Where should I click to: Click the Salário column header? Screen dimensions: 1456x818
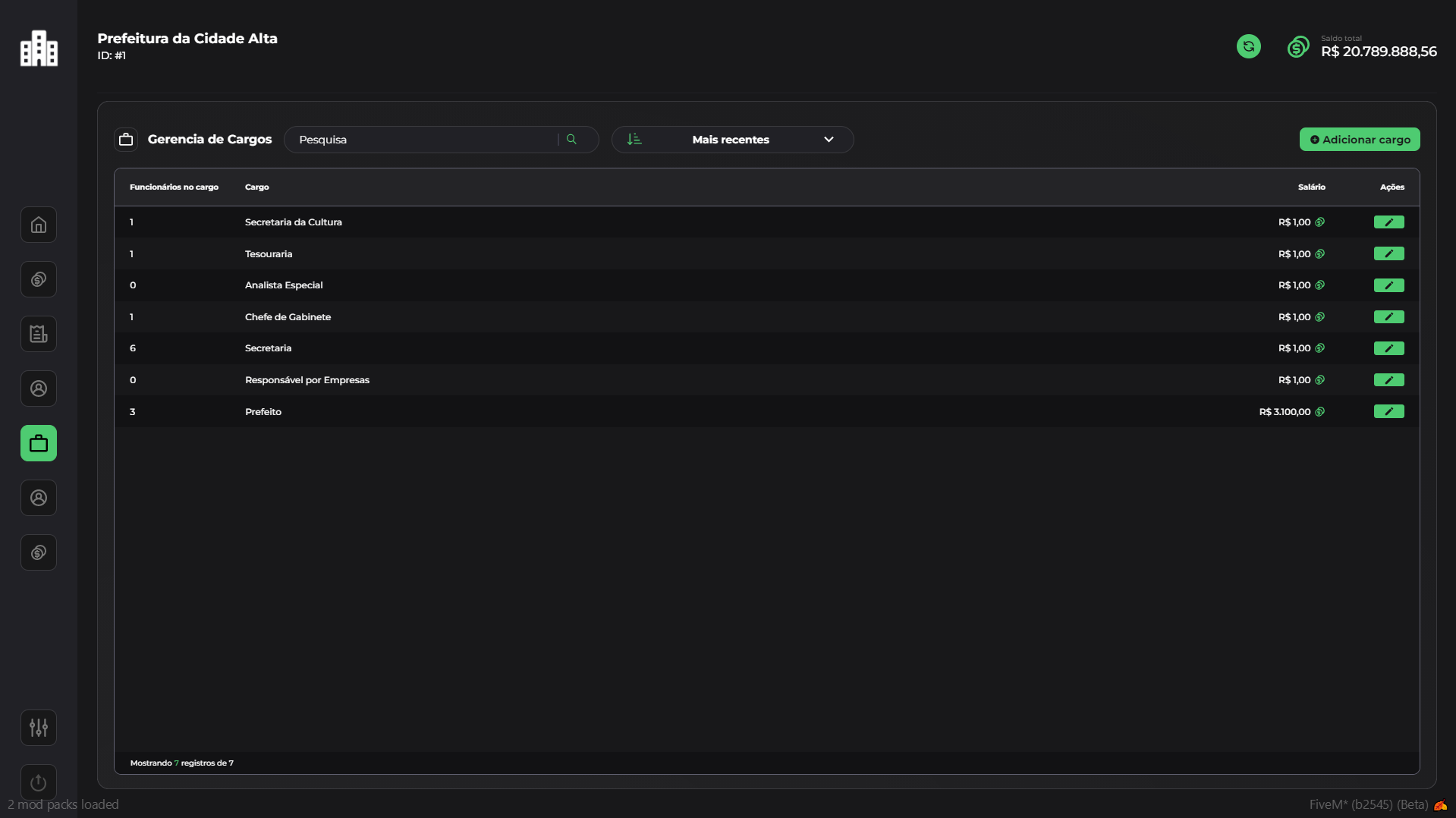pos(1311,187)
